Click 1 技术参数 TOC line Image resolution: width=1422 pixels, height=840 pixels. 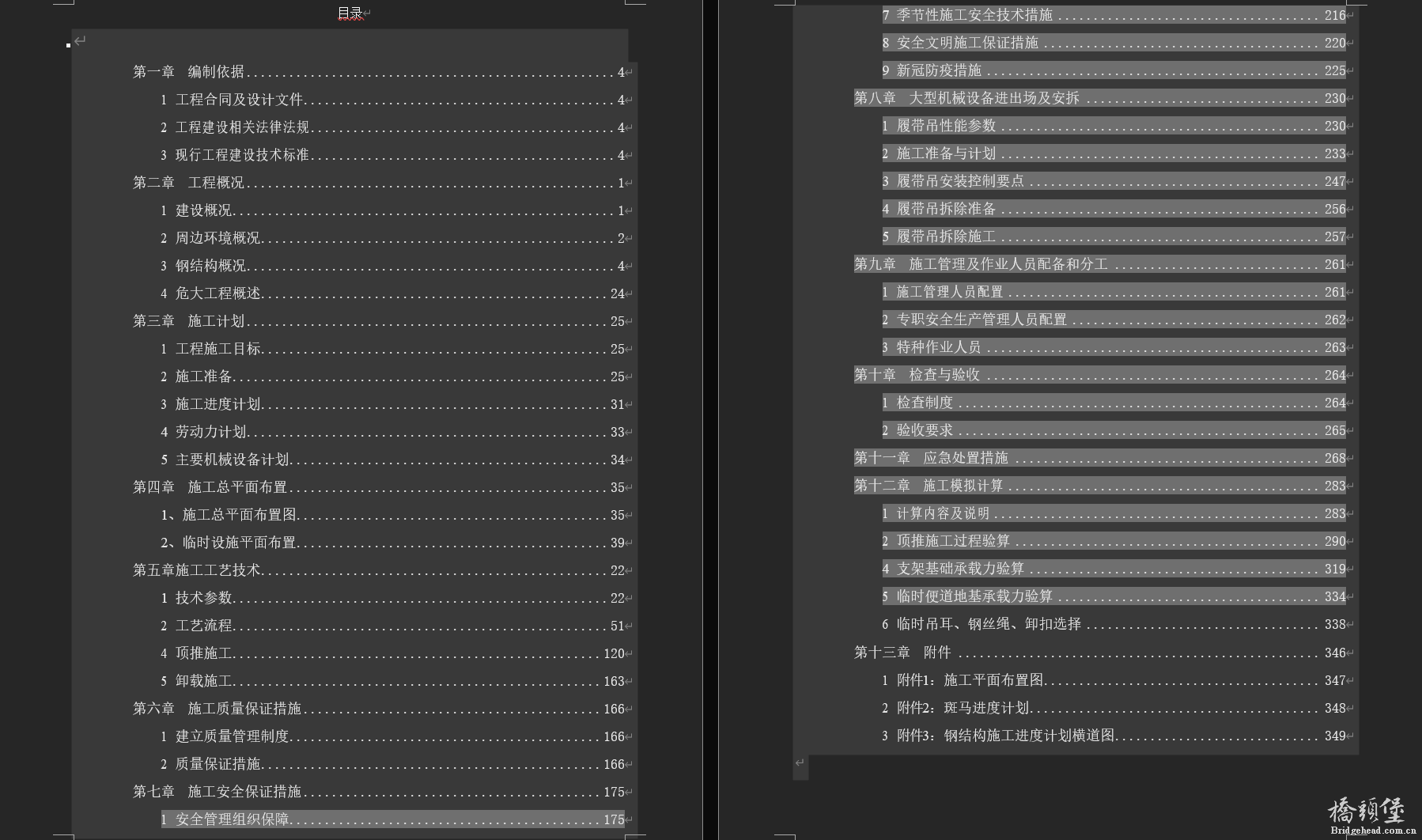tap(393, 598)
